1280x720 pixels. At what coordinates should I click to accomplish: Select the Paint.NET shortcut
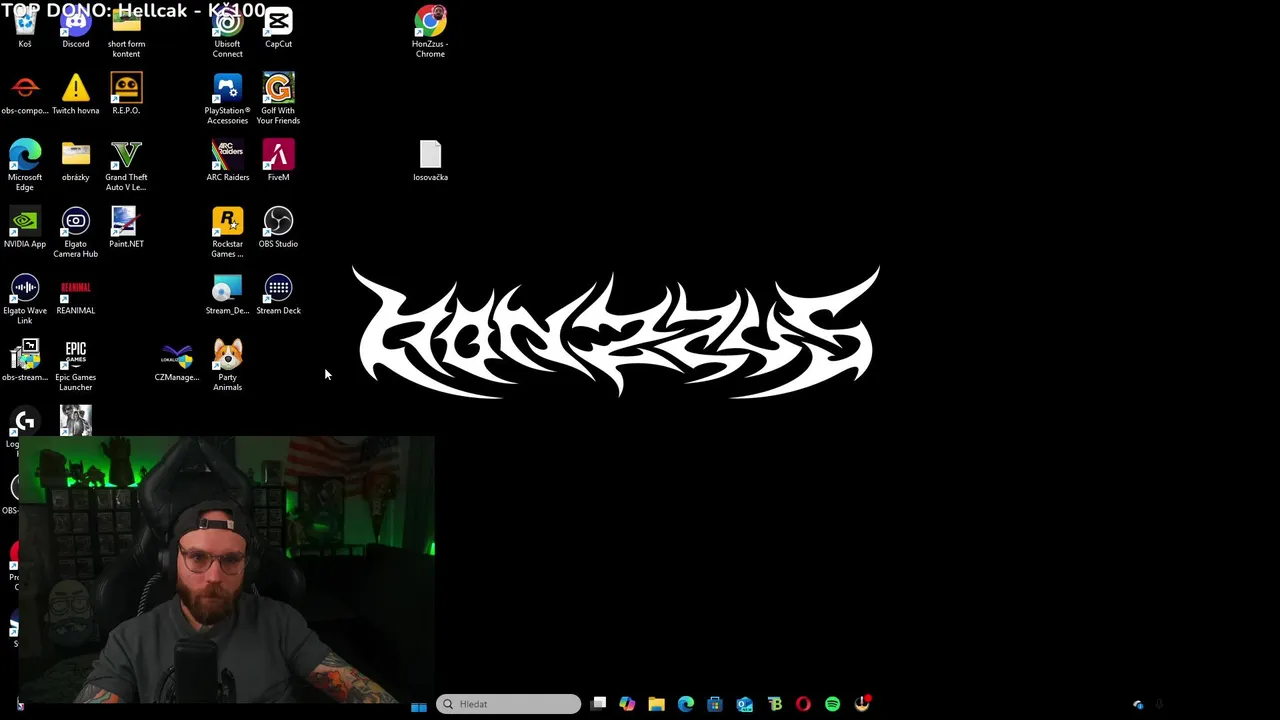pos(126,228)
